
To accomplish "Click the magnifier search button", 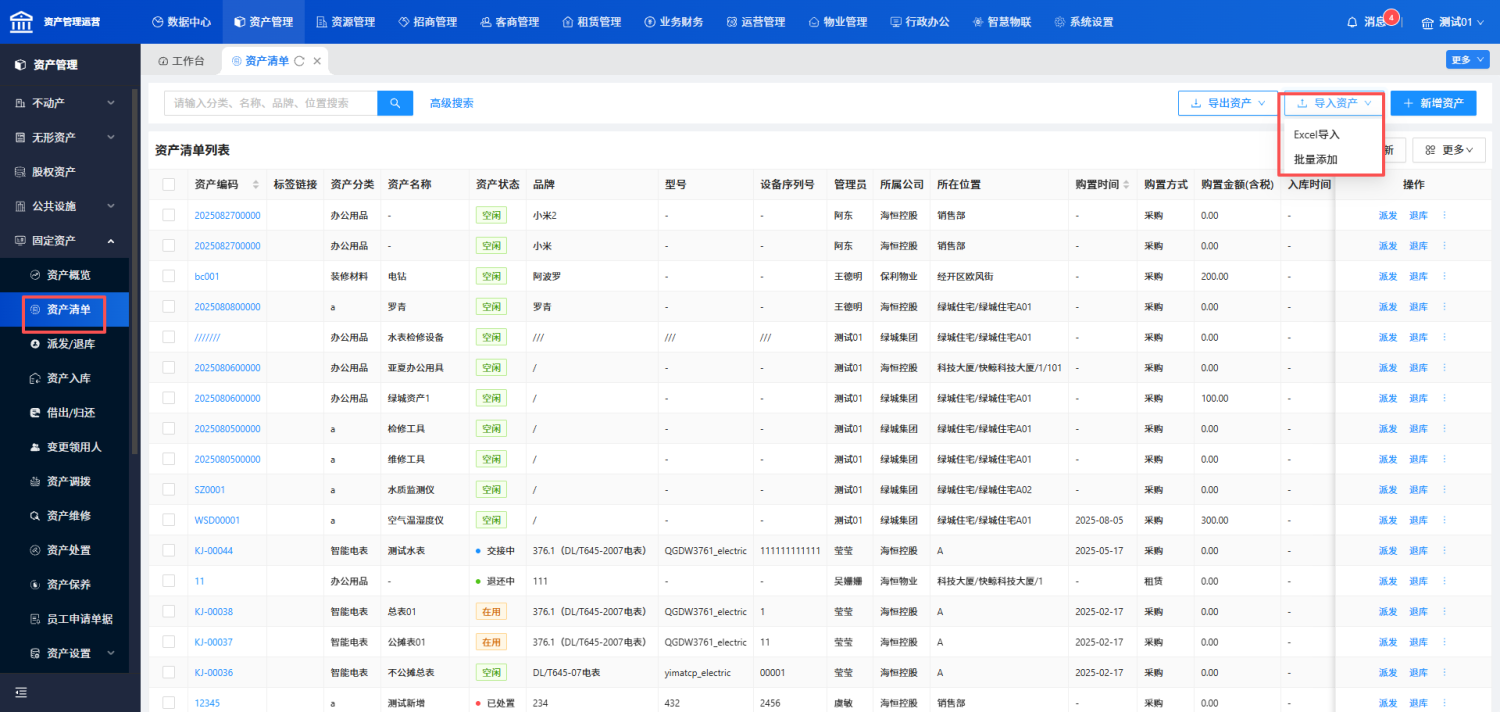I will [x=395, y=103].
